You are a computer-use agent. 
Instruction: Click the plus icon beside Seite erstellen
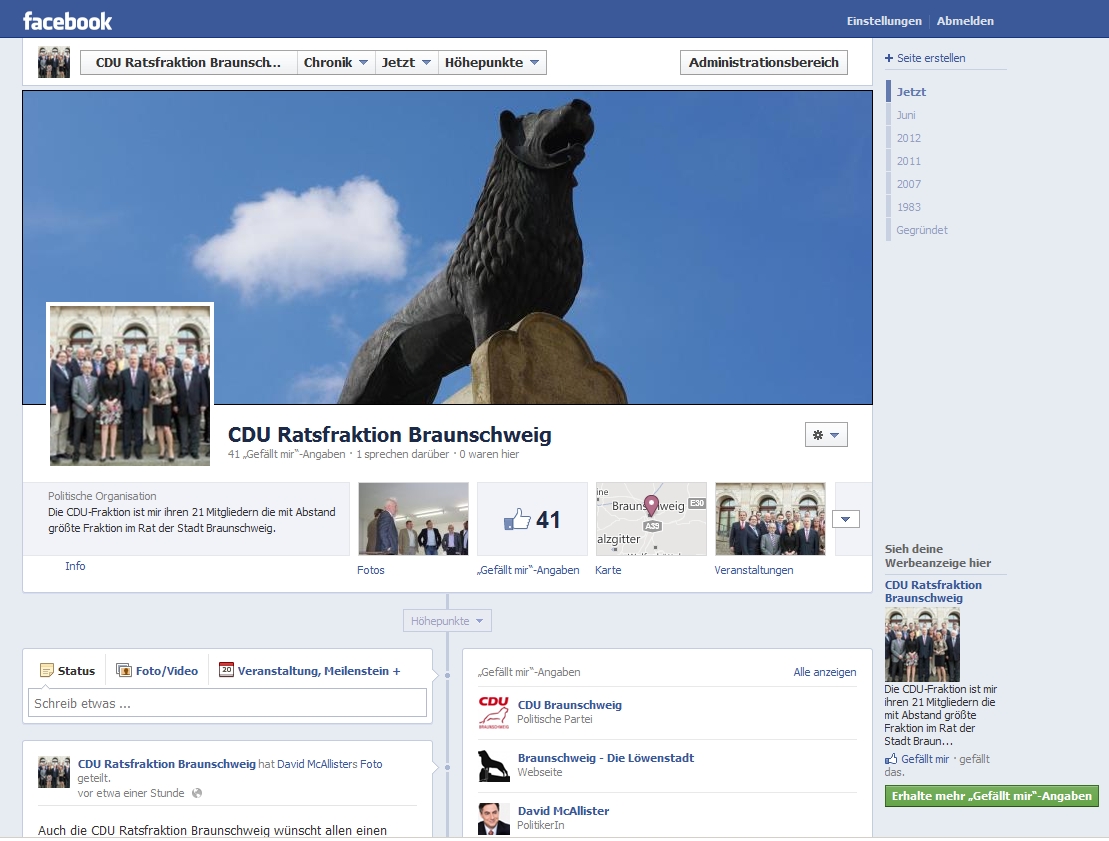[x=889, y=58]
